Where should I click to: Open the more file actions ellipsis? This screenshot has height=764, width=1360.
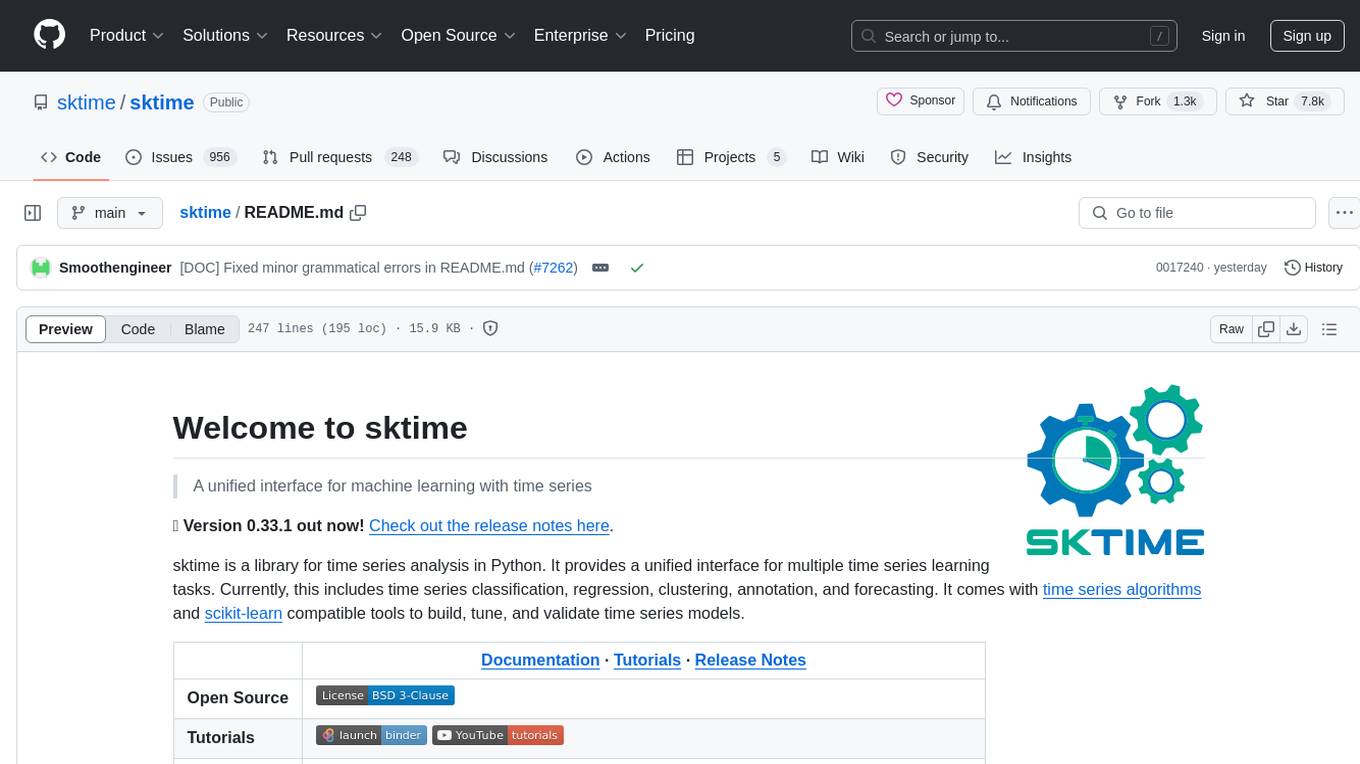click(1344, 213)
